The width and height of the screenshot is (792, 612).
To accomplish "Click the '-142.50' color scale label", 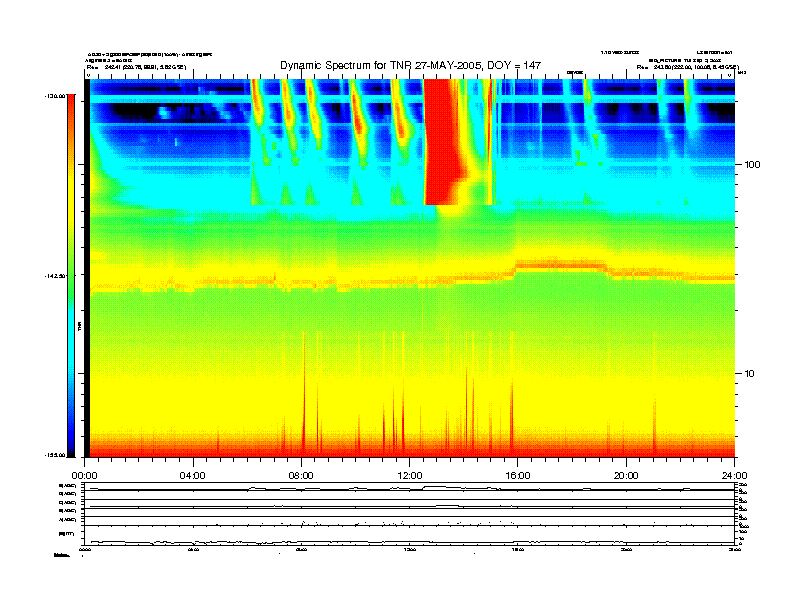I will 55,276.
